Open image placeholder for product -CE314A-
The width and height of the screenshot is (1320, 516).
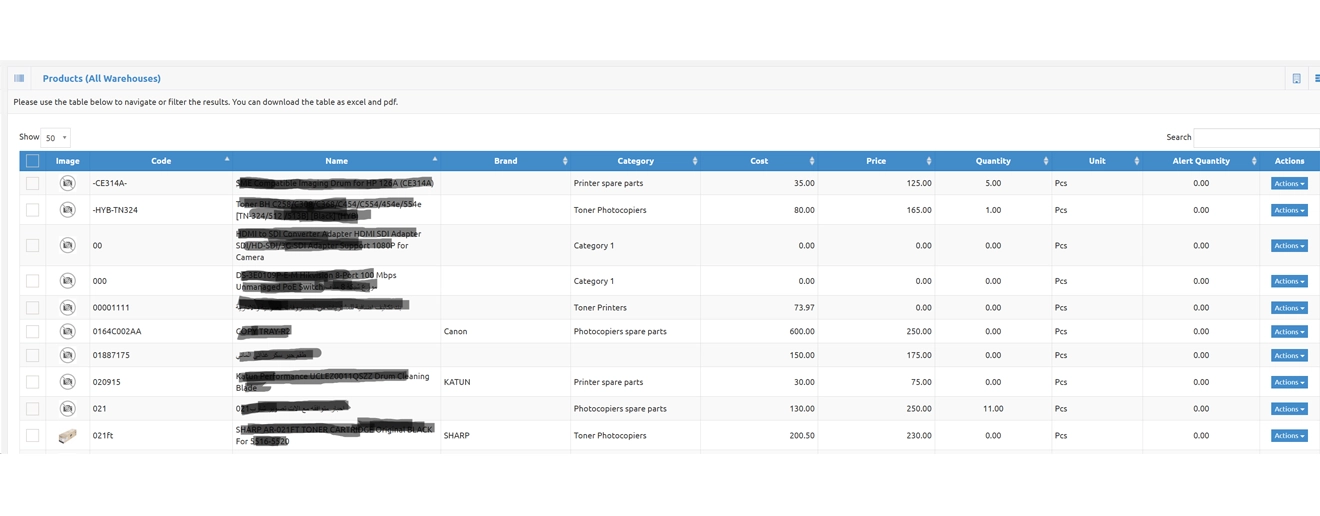tap(67, 183)
